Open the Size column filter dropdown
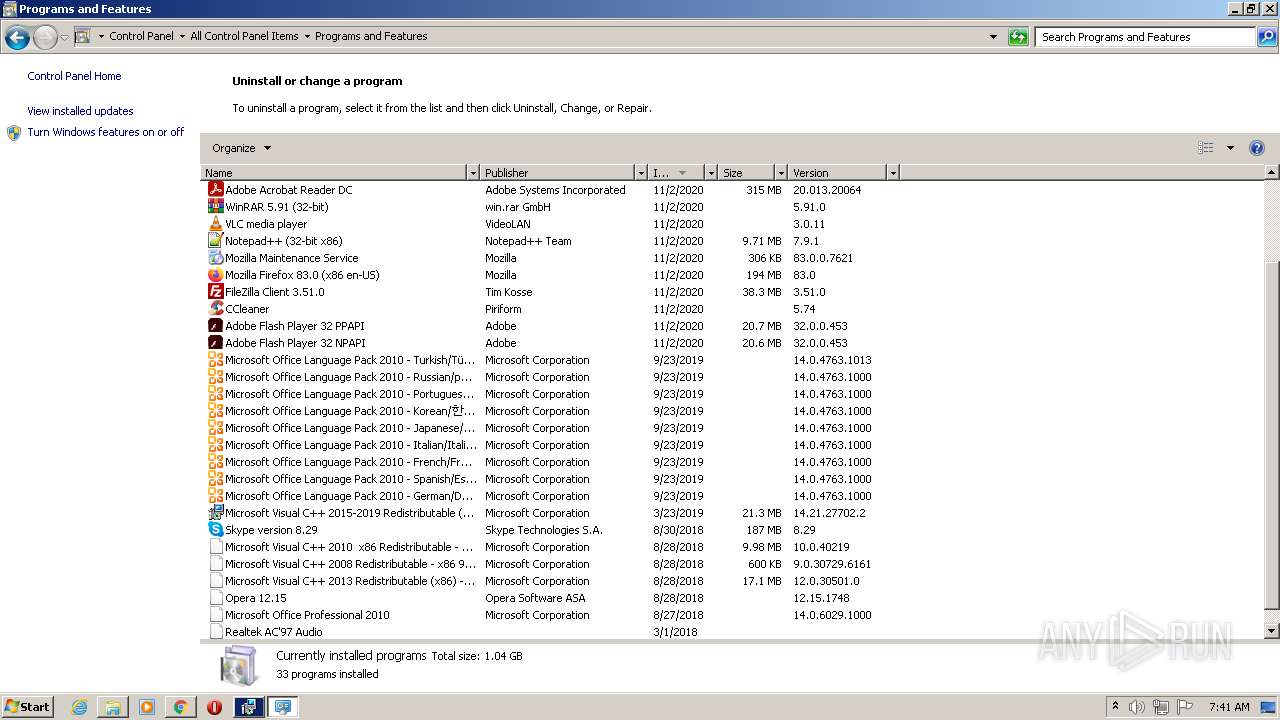Screen dimensions: 1280x720 780,173
